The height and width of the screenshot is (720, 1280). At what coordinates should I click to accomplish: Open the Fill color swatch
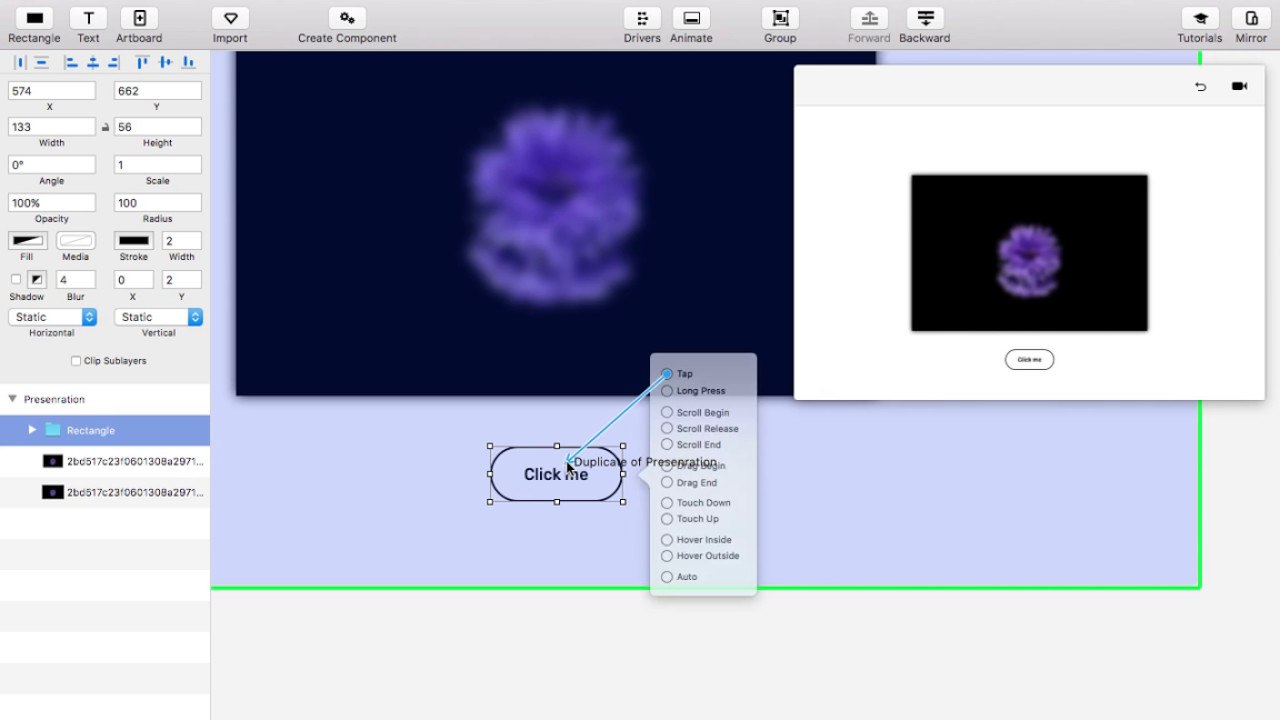pyautogui.click(x=27, y=241)
